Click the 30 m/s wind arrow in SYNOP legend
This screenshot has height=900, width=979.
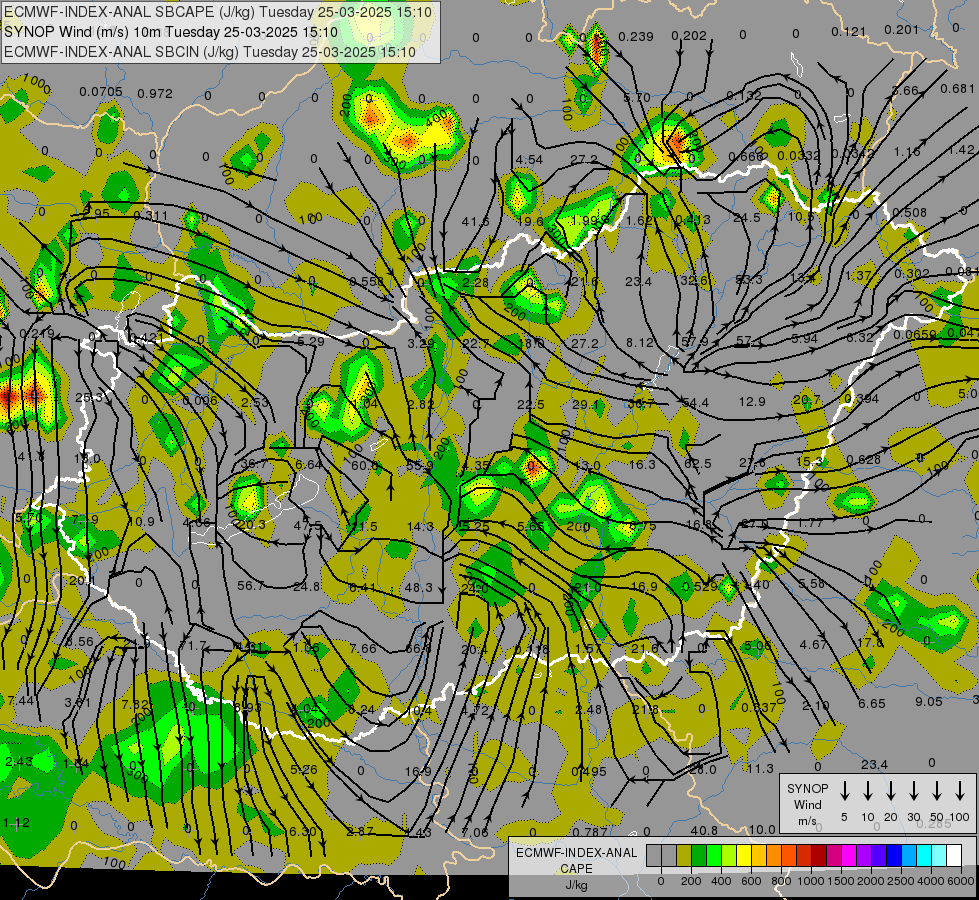coord(913,791)
